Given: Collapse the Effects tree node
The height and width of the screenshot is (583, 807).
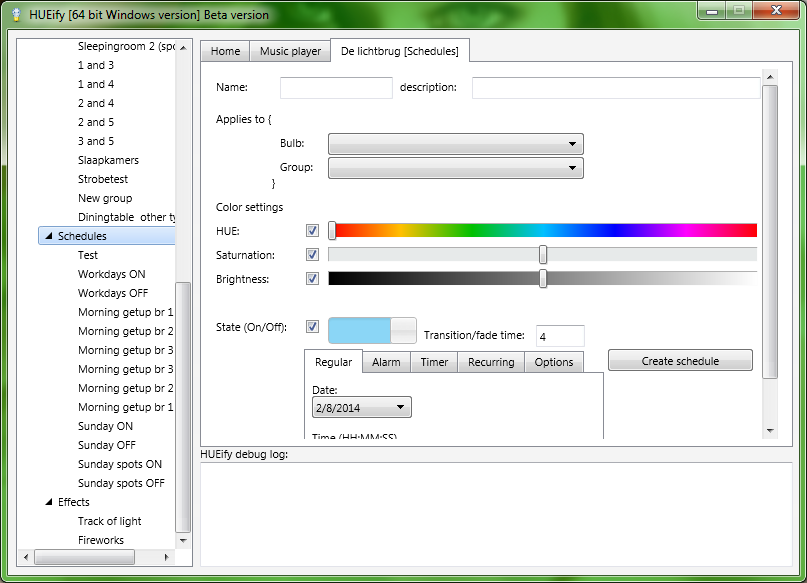Looking at the screenshot, I should point(49,502).
